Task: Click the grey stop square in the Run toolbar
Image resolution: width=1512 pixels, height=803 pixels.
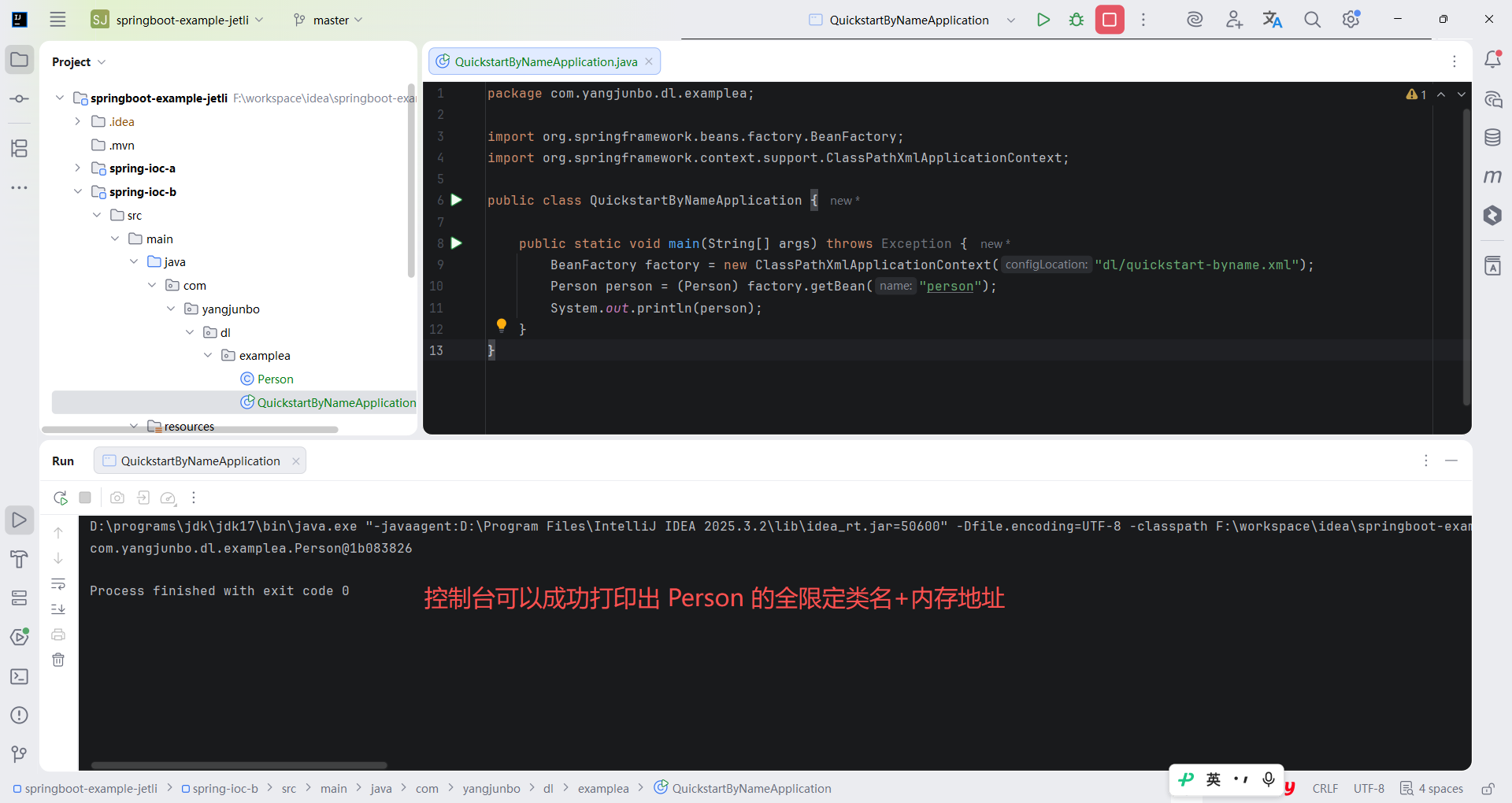Action: coord(85,498)
